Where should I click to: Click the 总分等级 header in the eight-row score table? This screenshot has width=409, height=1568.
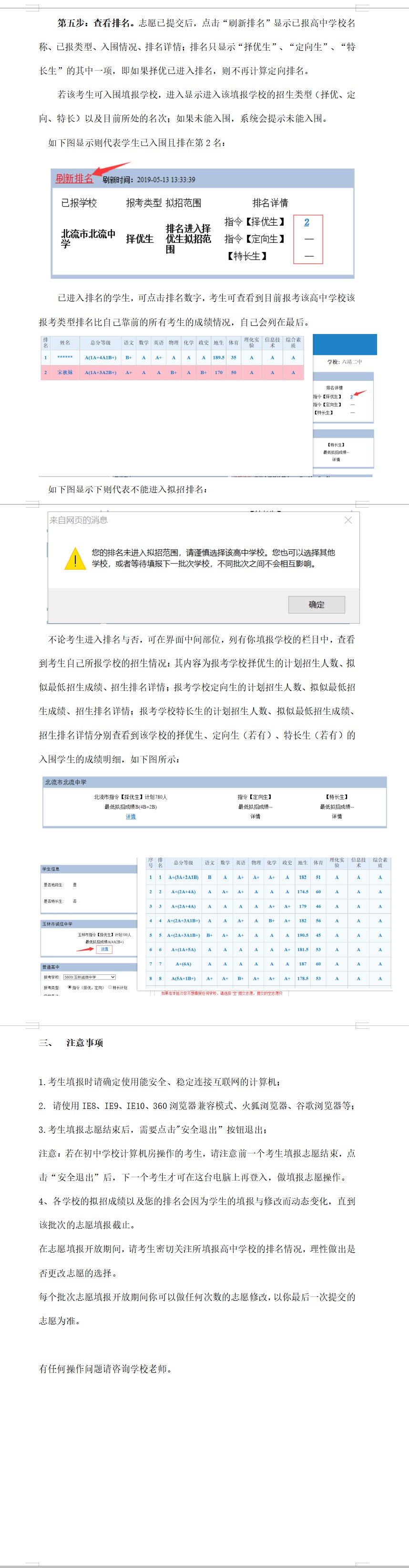[183, 863]
